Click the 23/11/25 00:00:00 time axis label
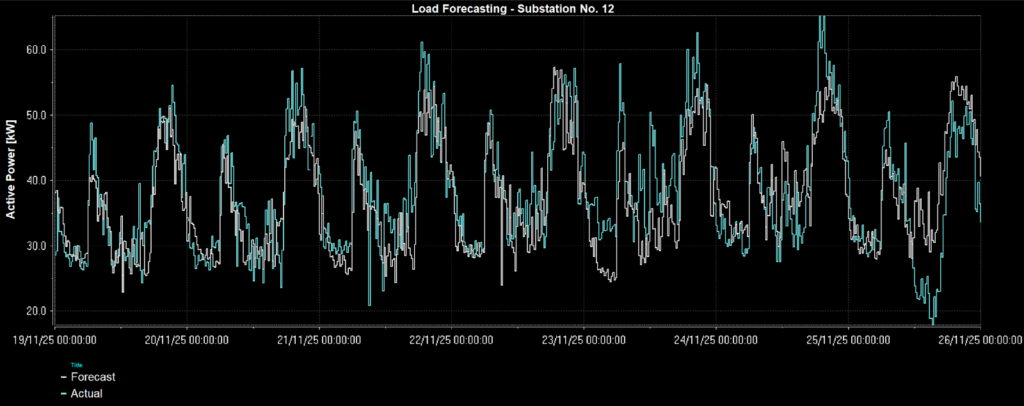The width and height of the screenshot is (1024, 406). (583, 341)
